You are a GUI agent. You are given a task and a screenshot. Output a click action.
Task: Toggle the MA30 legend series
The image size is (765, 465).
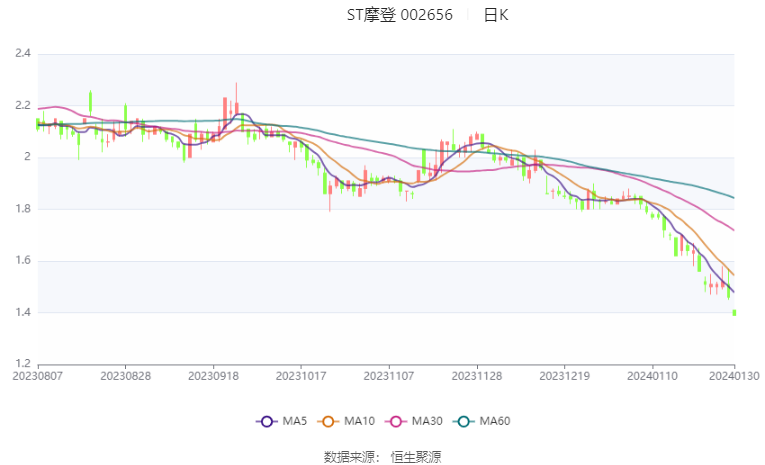414,421
